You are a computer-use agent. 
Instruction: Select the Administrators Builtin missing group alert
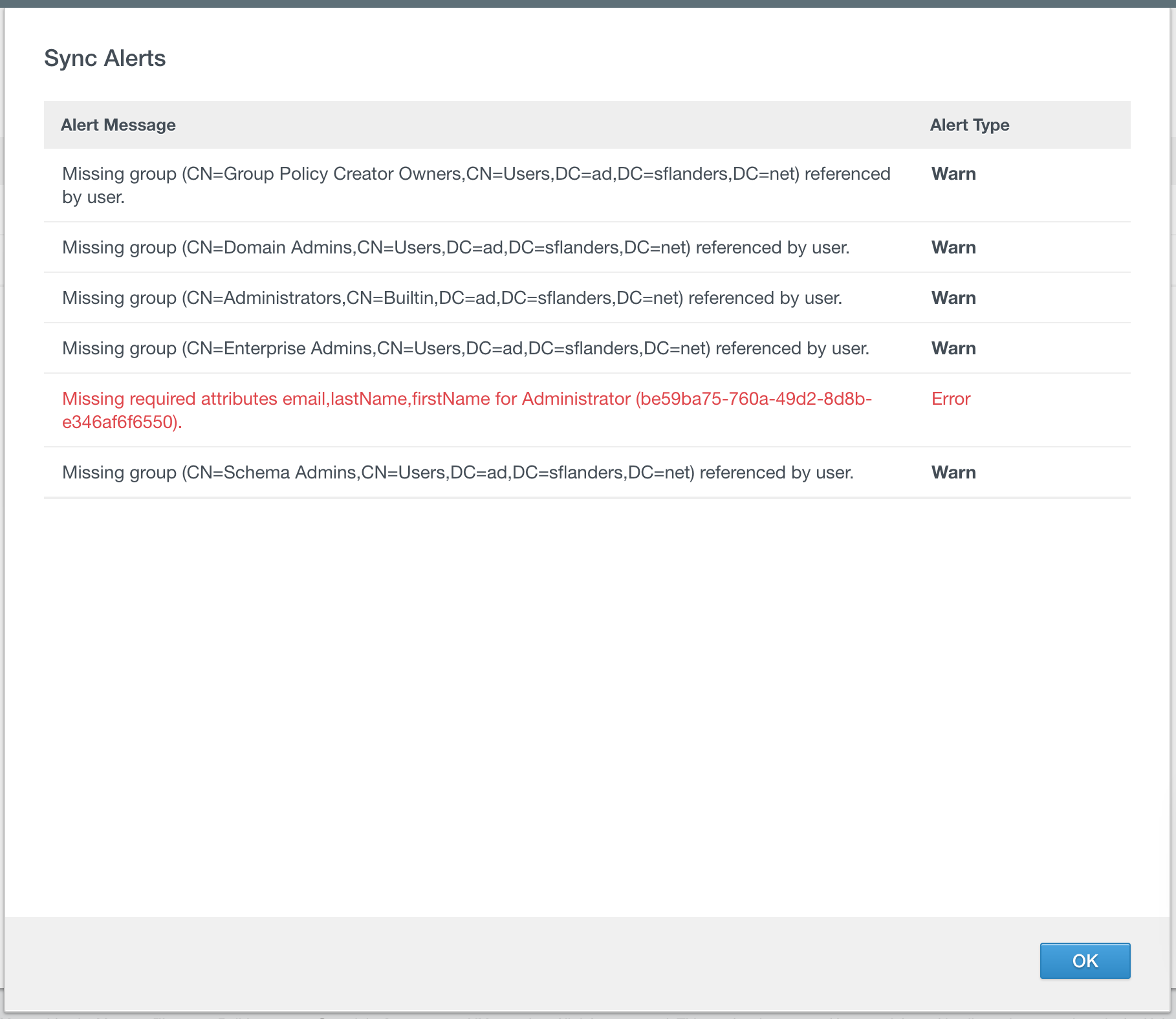pos(452,298)
